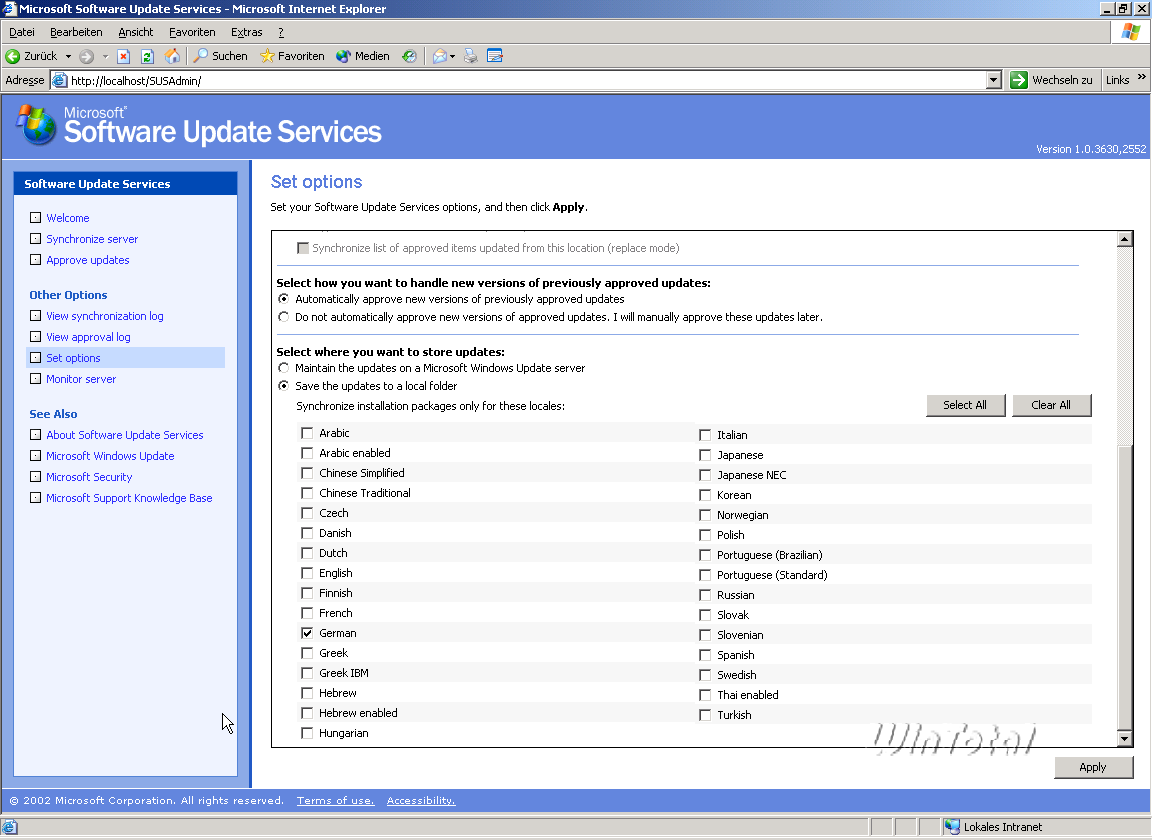Open the Bearbeiten menu

(x=76, y=32)
